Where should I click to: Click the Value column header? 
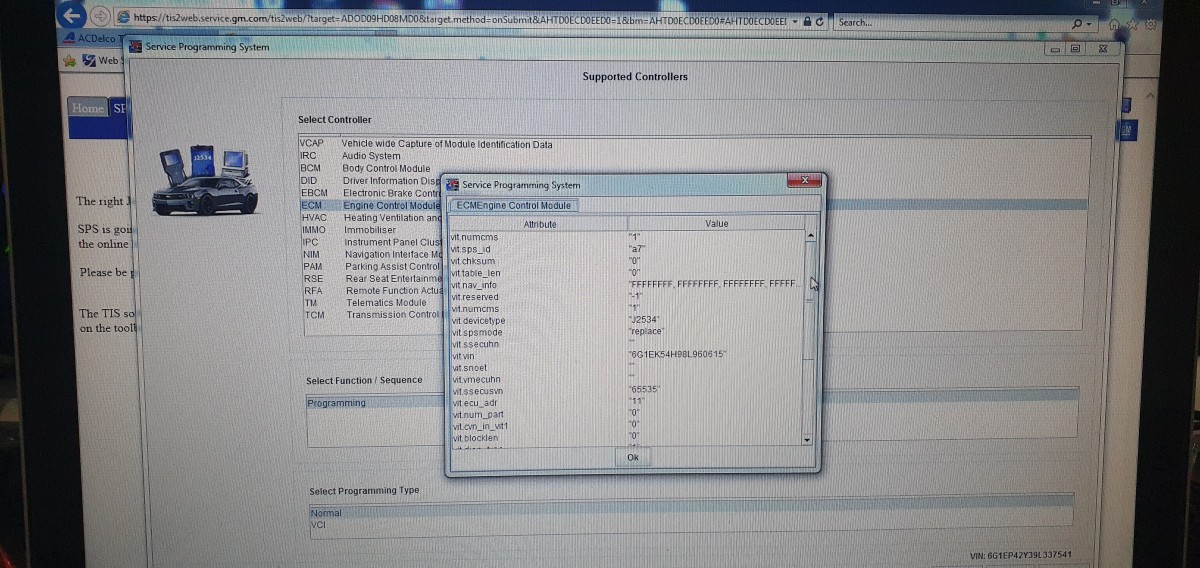[x=716, y=224]
